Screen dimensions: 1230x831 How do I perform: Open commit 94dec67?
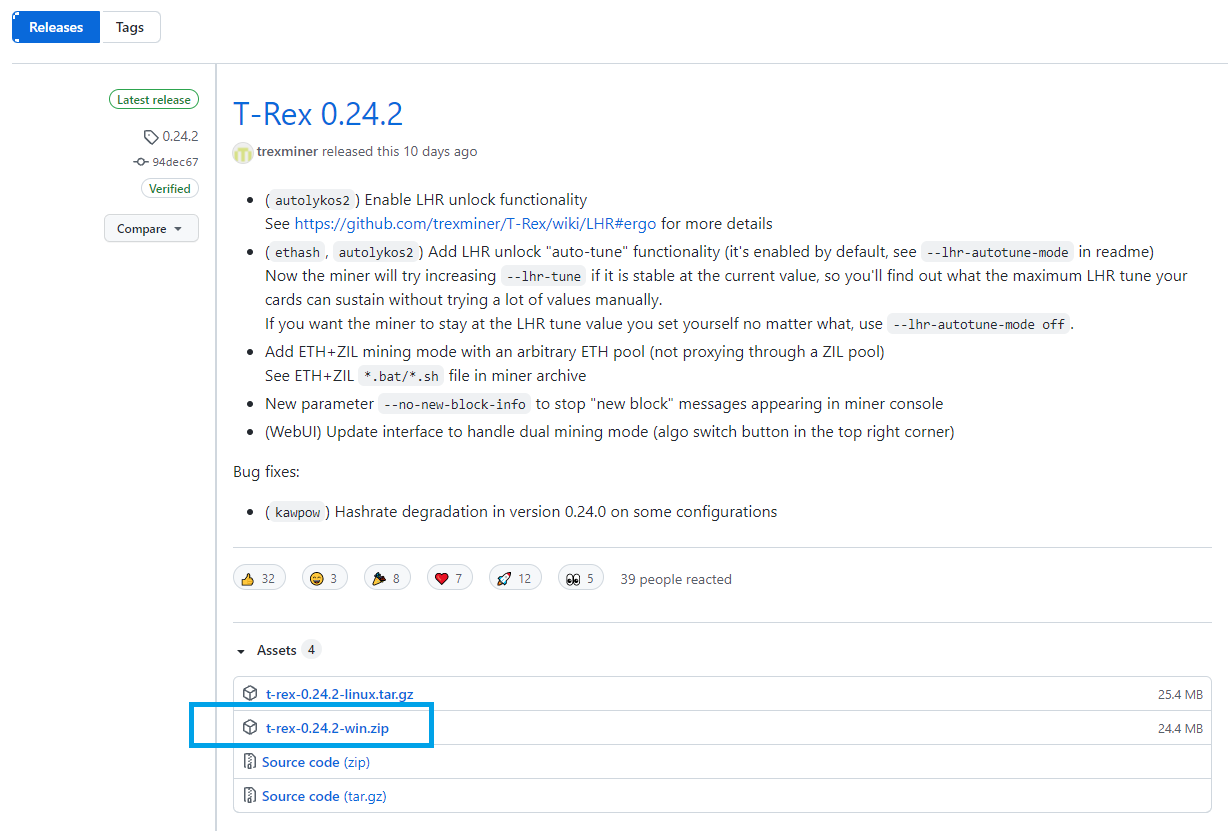point(175,162)
